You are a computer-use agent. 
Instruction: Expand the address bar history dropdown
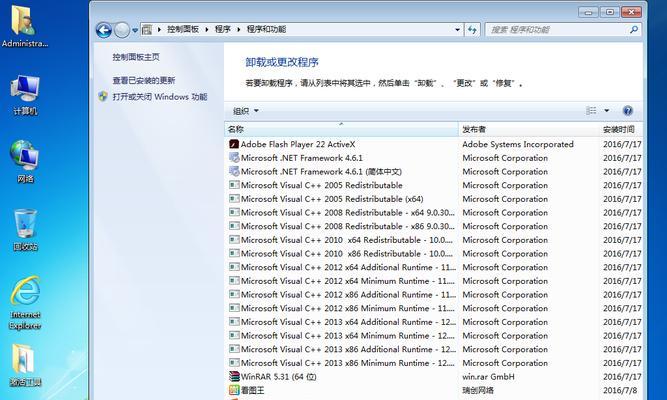457,30
